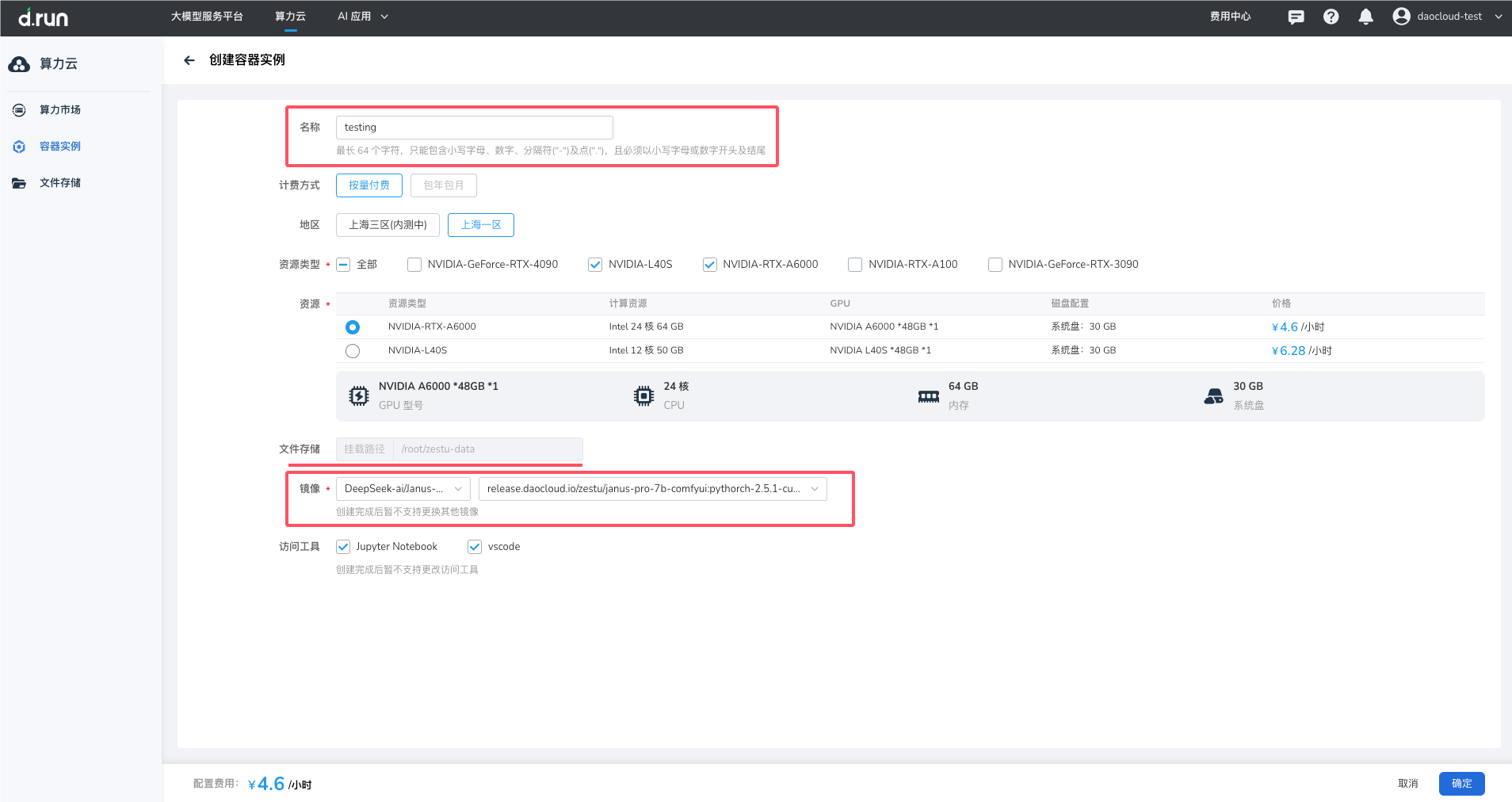Open the release.daocloud.io image tag dropdown
The image size is (1512, 802).
point(653,489)
